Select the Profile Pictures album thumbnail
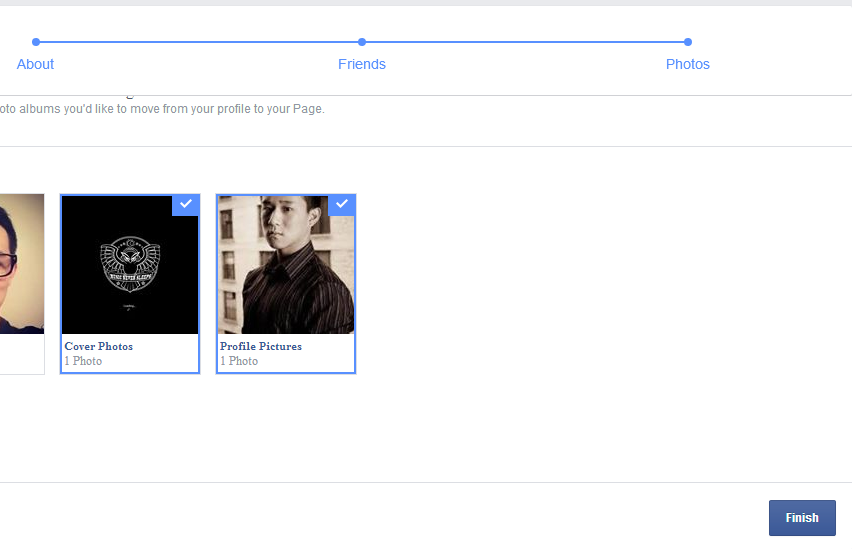This screenshot has width=852, height=549. pyautogui.click(x=286, y=265)
